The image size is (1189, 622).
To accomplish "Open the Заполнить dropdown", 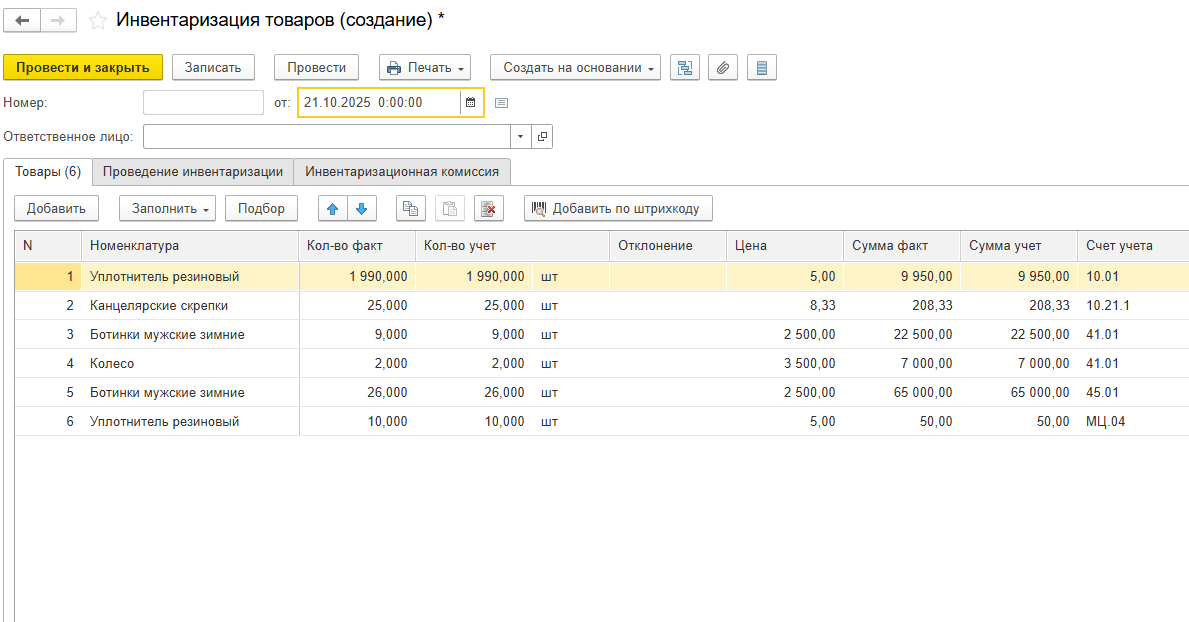I will coord(167,208).
